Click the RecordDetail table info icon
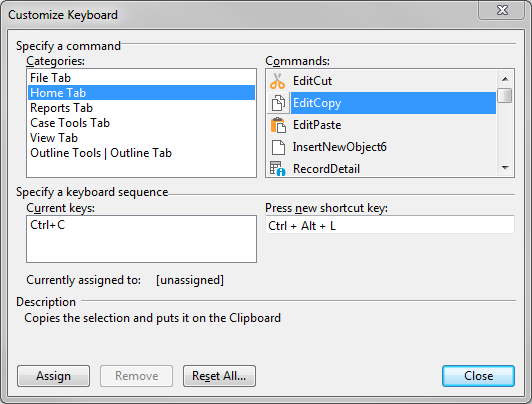532x404 pixels. point(278,169)
